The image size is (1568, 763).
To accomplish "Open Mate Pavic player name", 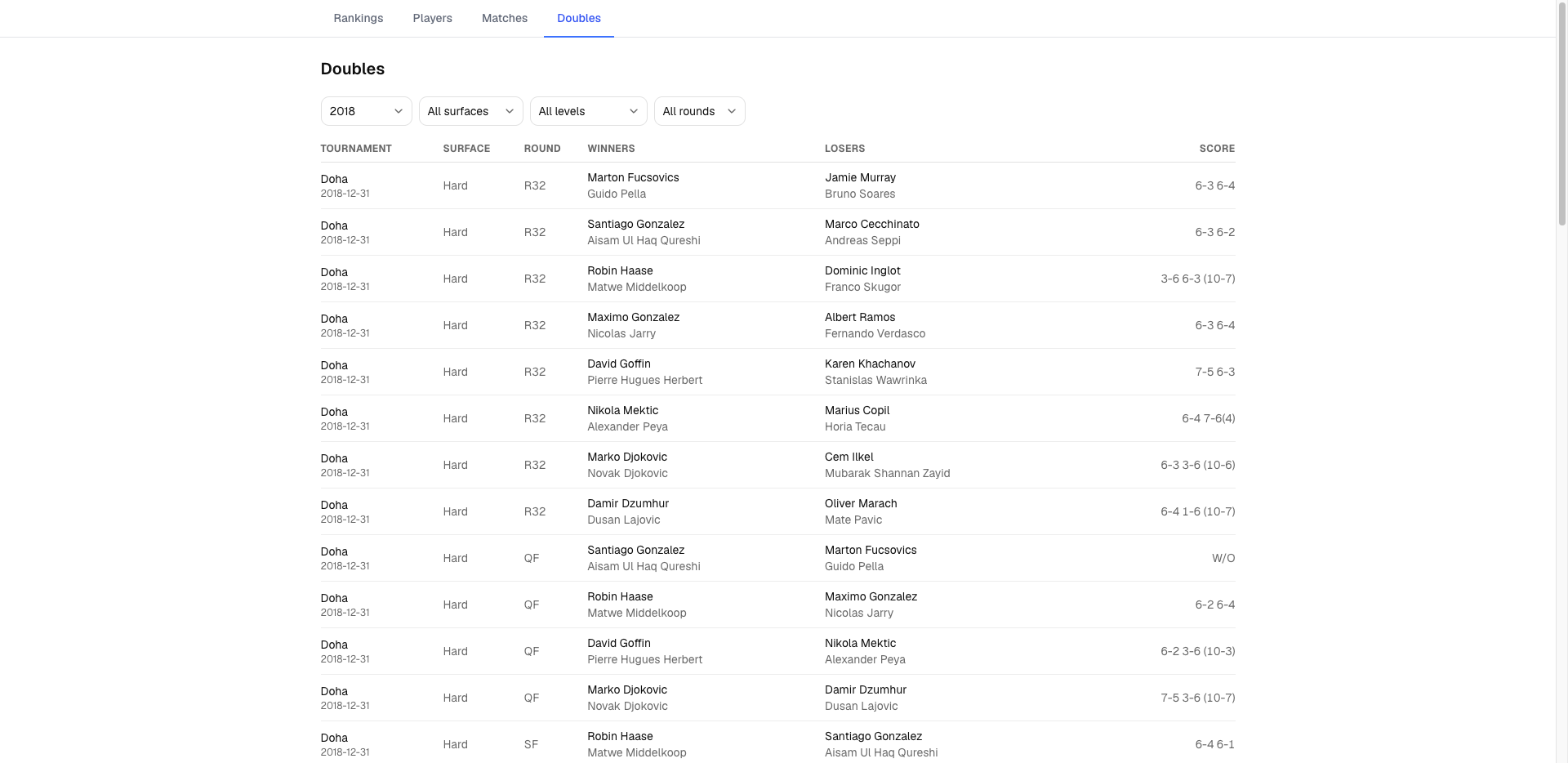I will coord(853,520).
